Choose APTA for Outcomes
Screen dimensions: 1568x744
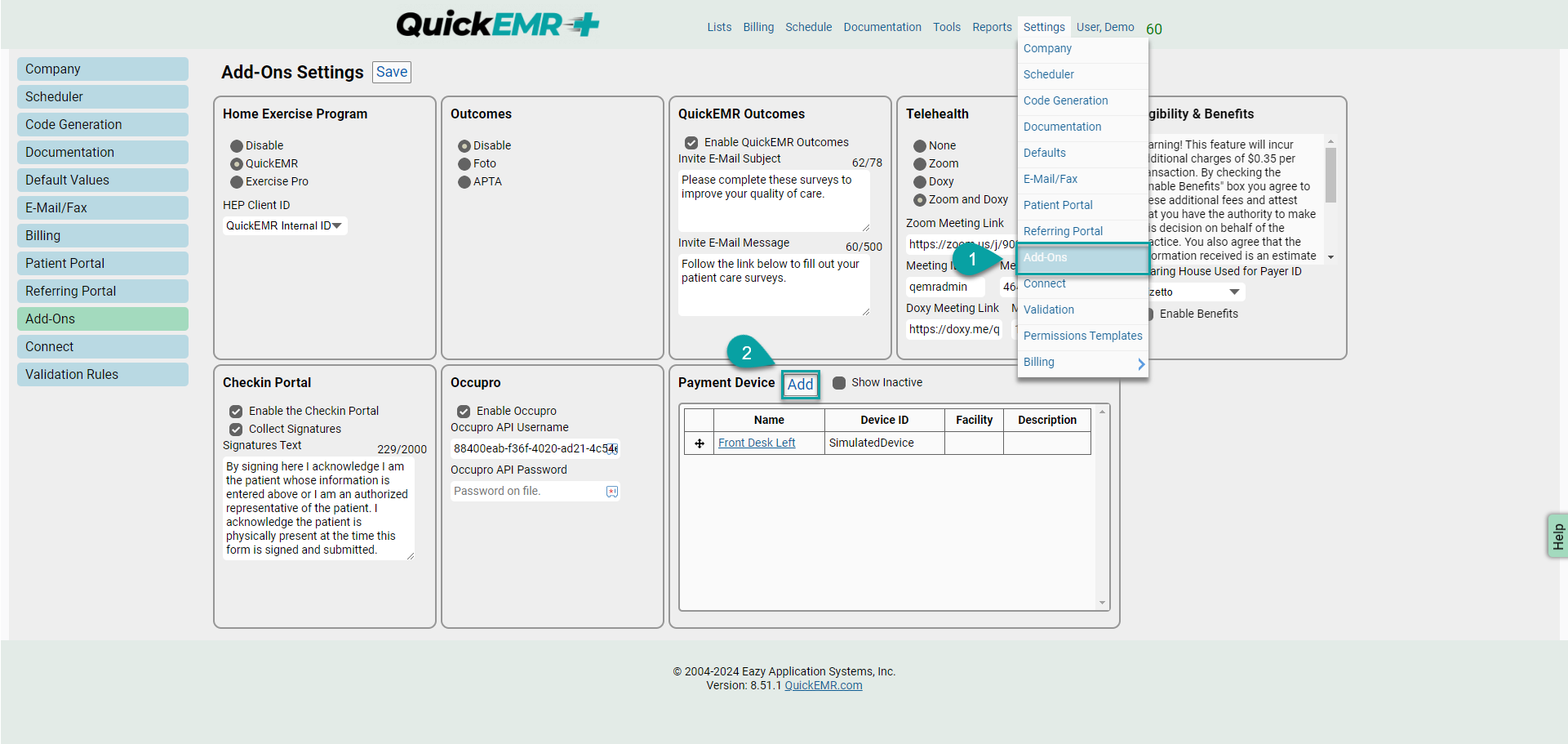[x=464, y=182]
